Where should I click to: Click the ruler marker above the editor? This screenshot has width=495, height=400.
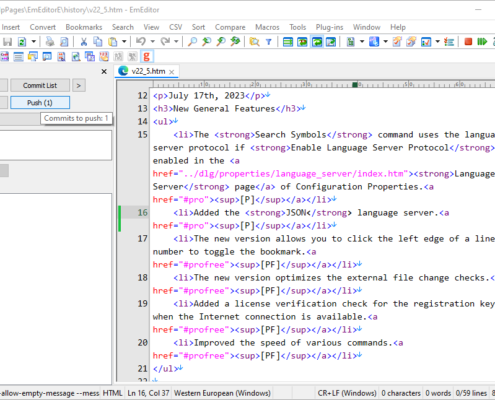[x=355, y=85]
